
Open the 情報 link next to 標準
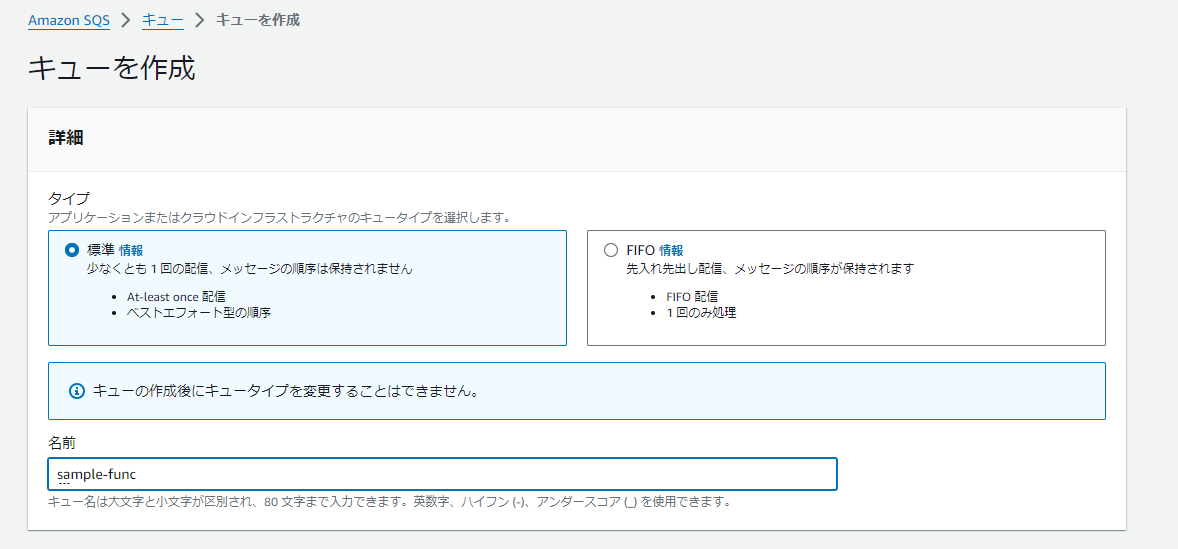131,250
